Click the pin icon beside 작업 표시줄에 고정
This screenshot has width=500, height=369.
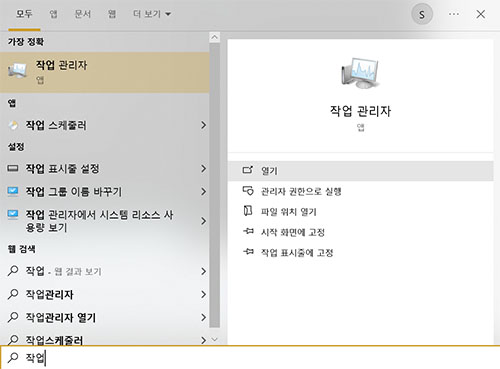[x=248, y=251]
